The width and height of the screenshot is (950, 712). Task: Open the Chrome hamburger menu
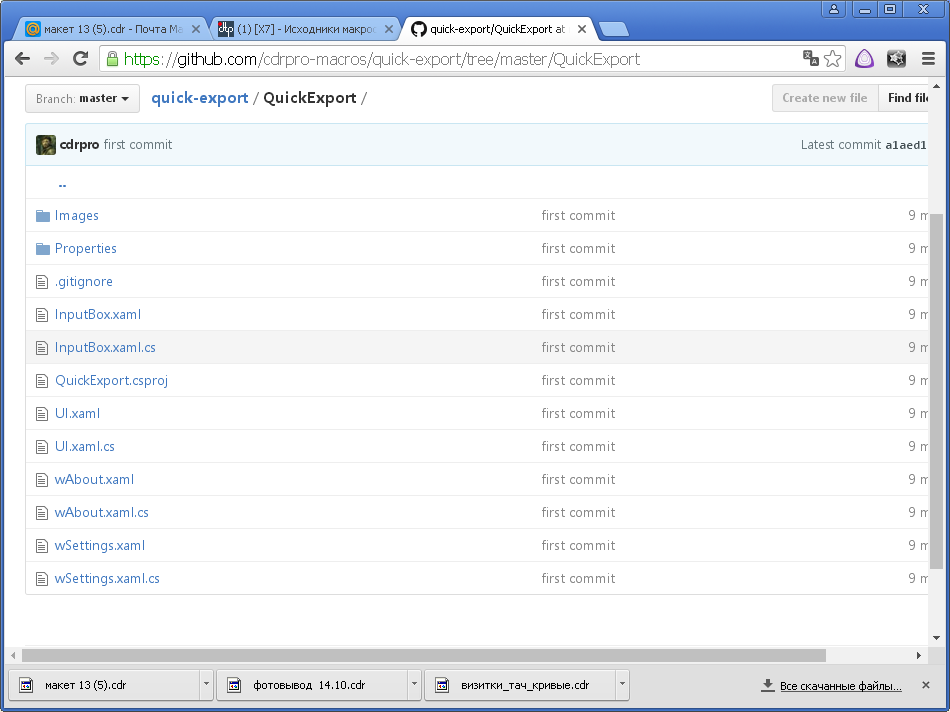[x=928, y=59]
